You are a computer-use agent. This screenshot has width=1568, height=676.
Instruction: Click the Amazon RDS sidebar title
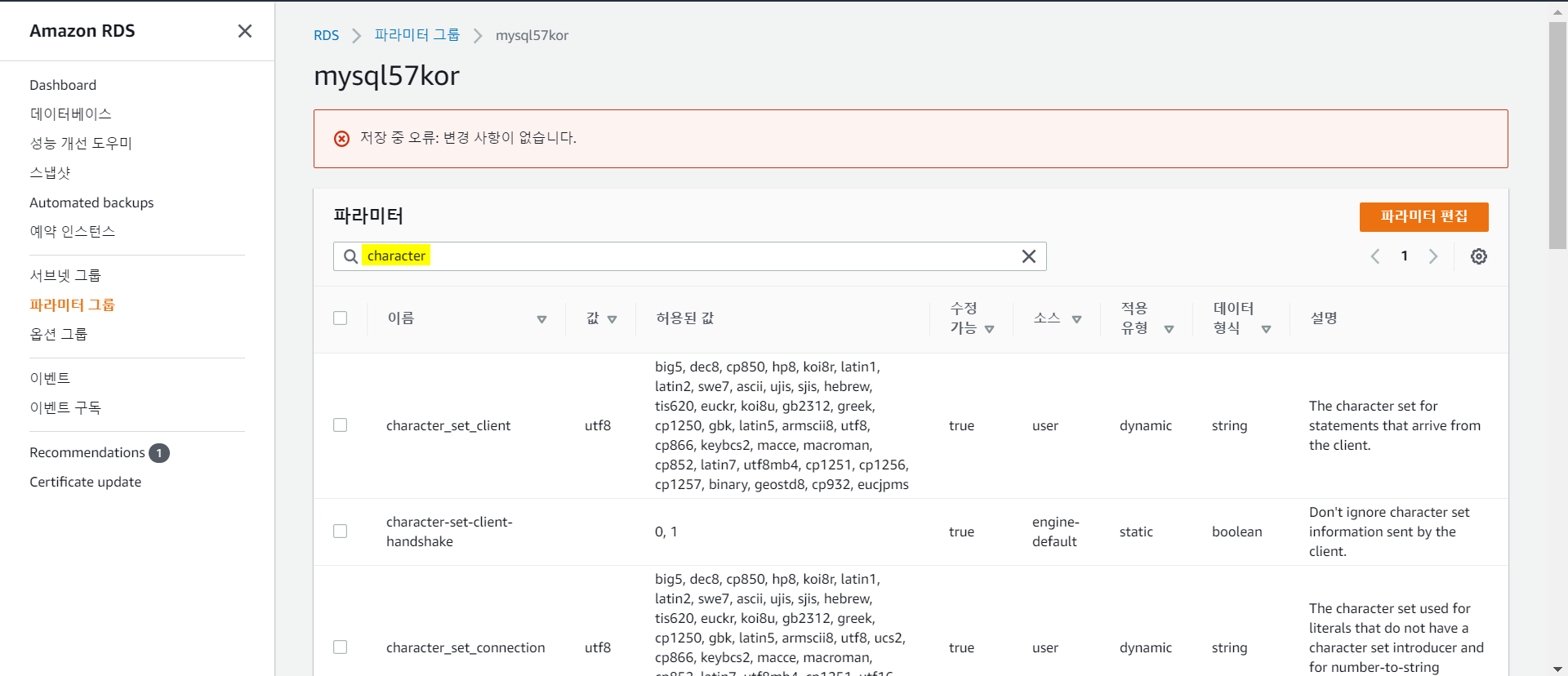[82, 31]
